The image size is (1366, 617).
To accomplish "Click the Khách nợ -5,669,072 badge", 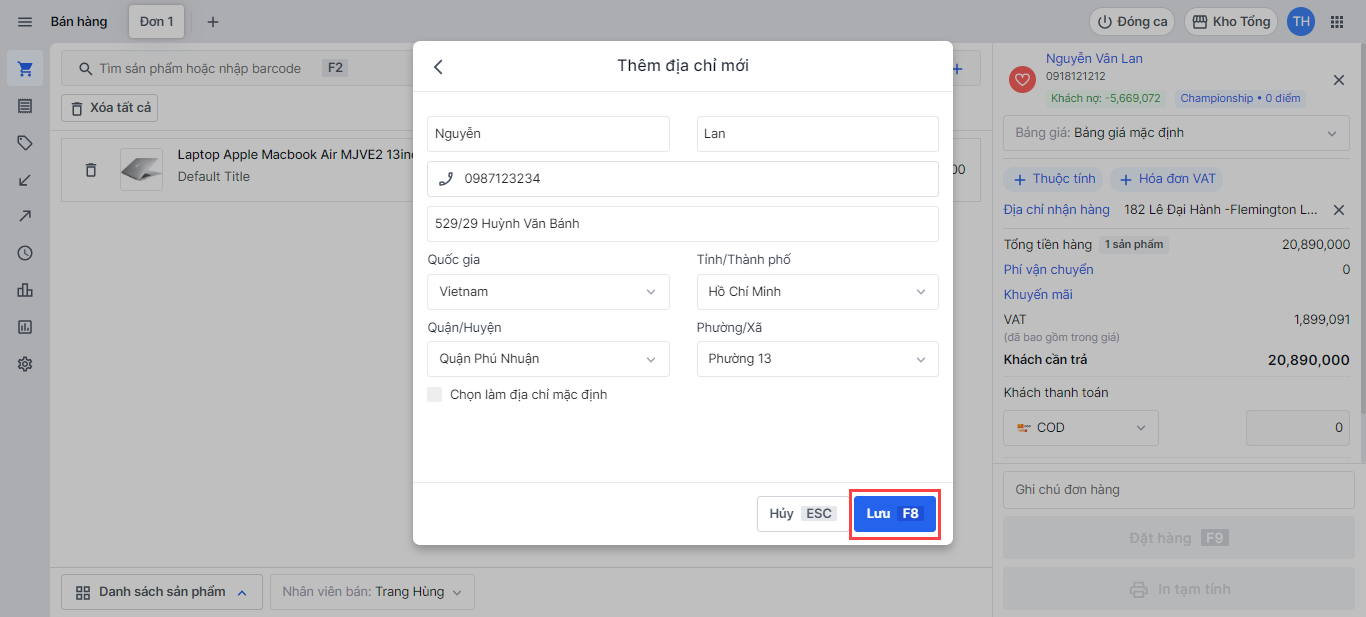I will coord(1106,98).
